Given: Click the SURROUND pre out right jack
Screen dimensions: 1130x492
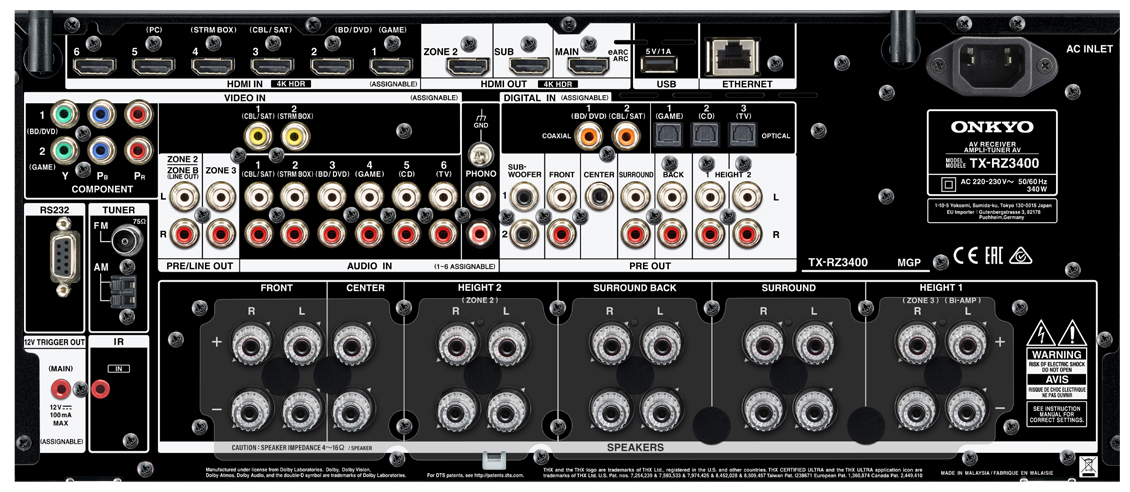Looking at the screenshot, I should coord(636,233).
